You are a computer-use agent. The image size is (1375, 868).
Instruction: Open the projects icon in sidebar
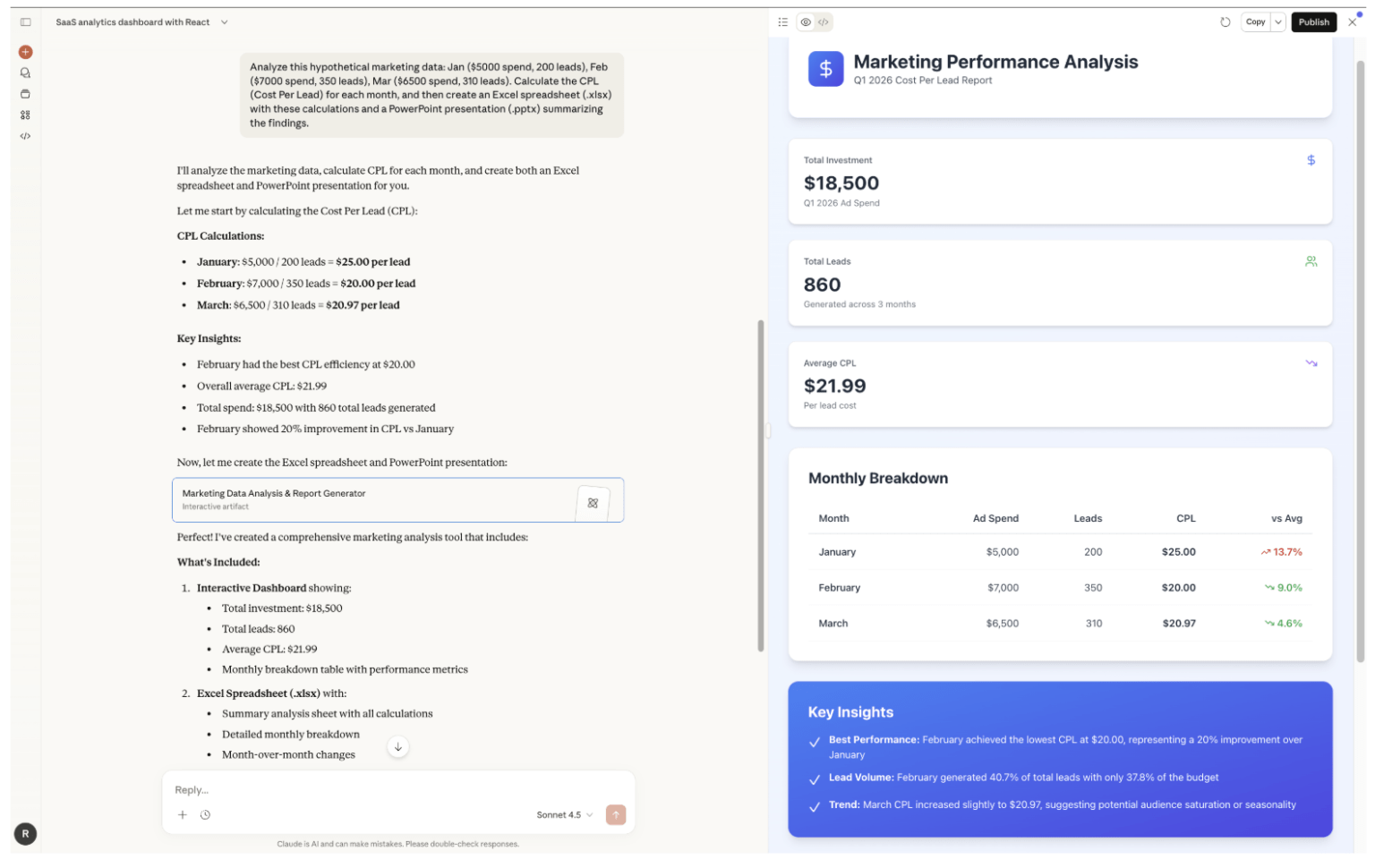[25, 94]
